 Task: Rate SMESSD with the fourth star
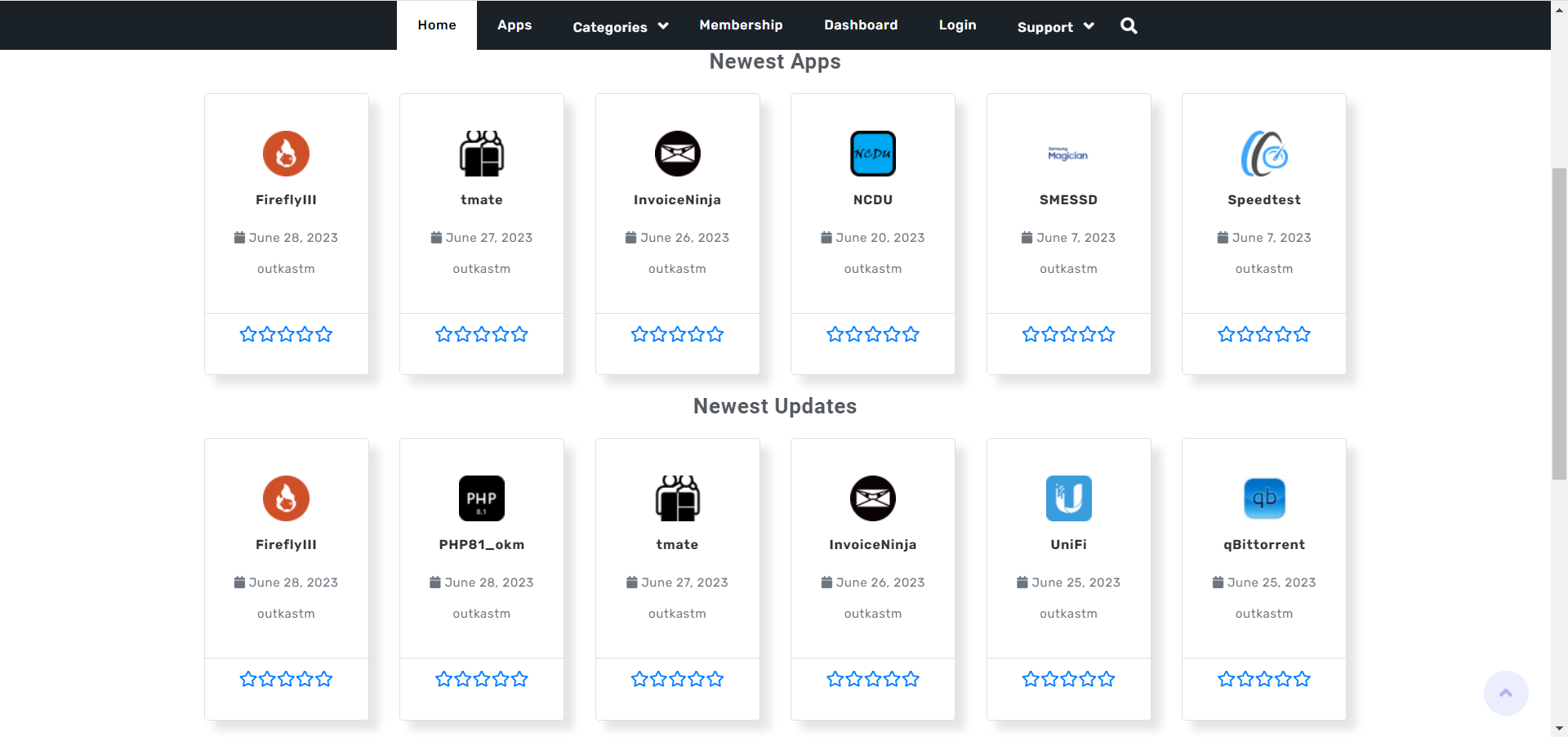coord(1088,334)
